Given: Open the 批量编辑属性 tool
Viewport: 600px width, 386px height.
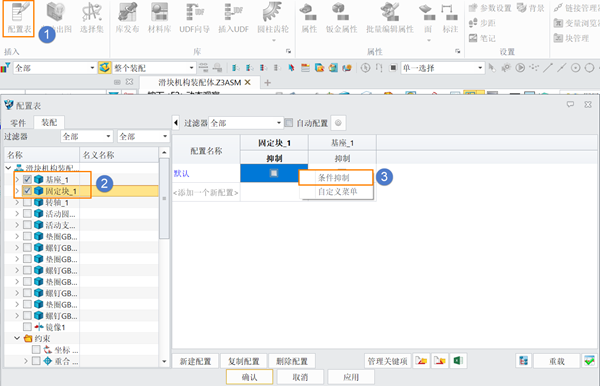Looking at the screenshot, I should click(x=390, y=18).
